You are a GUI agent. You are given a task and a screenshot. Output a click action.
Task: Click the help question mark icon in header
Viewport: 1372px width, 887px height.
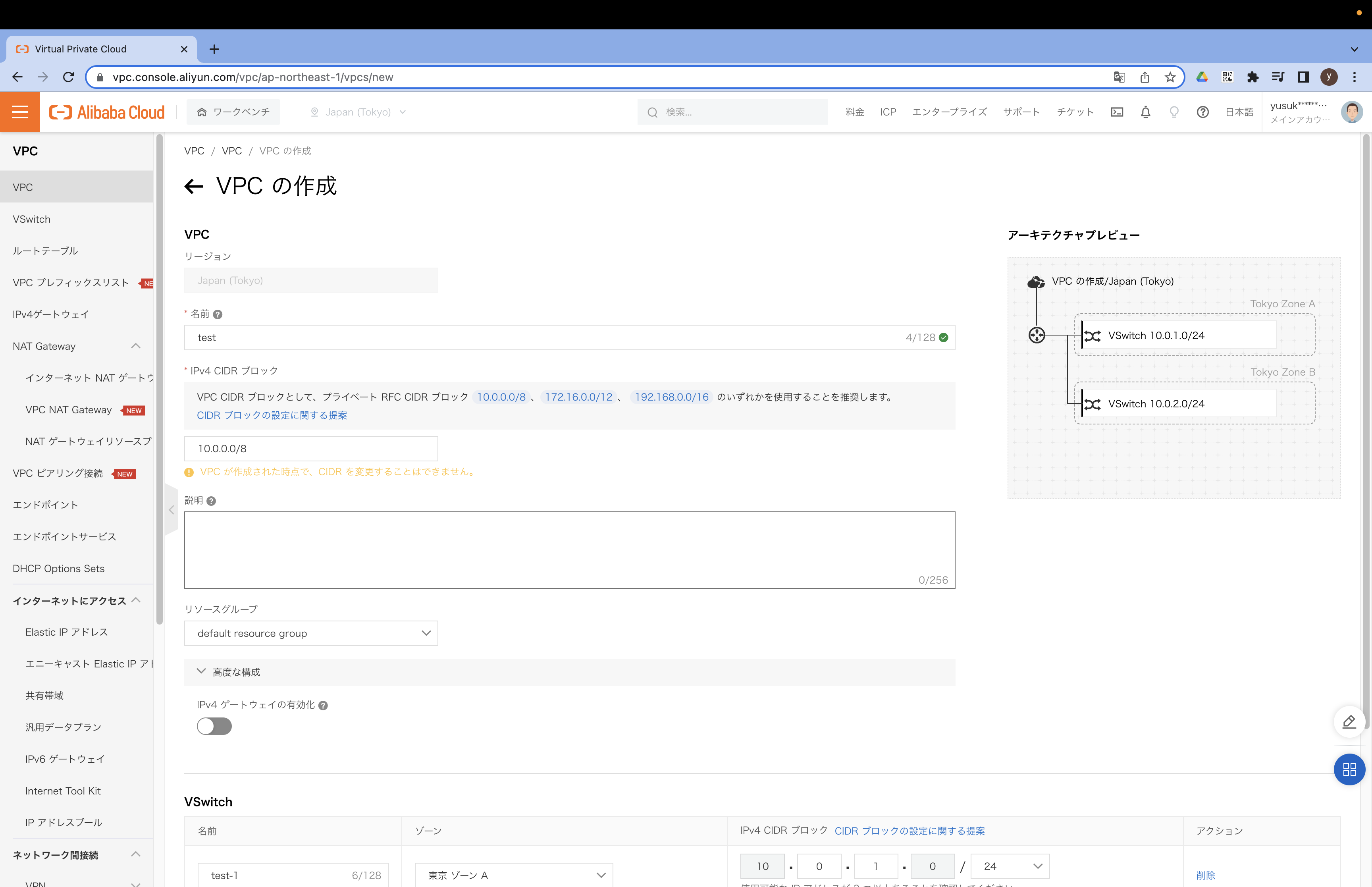(x=1202, y=112)
